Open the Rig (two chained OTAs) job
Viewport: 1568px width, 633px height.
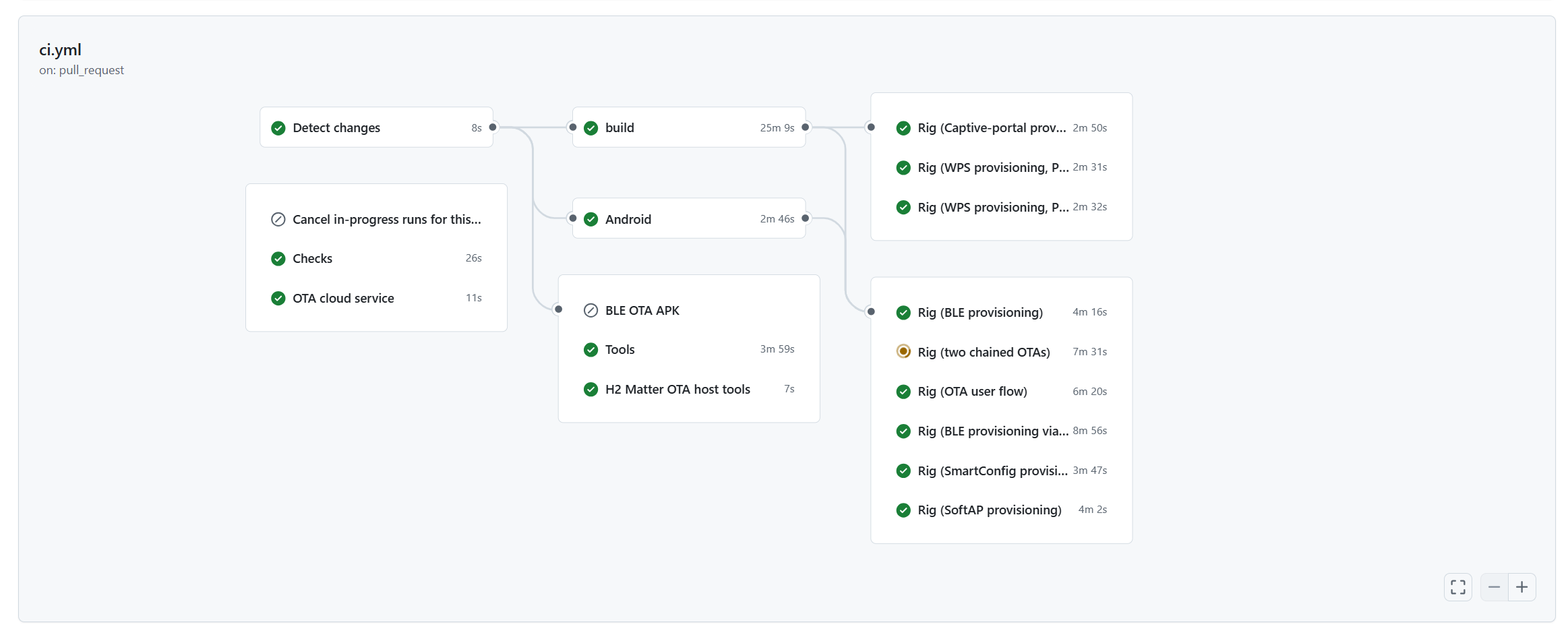[x=1002, y=351]
